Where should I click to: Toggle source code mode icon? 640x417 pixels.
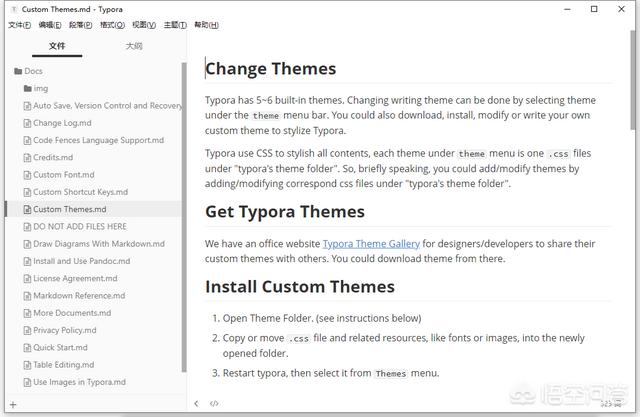point(214,404)
